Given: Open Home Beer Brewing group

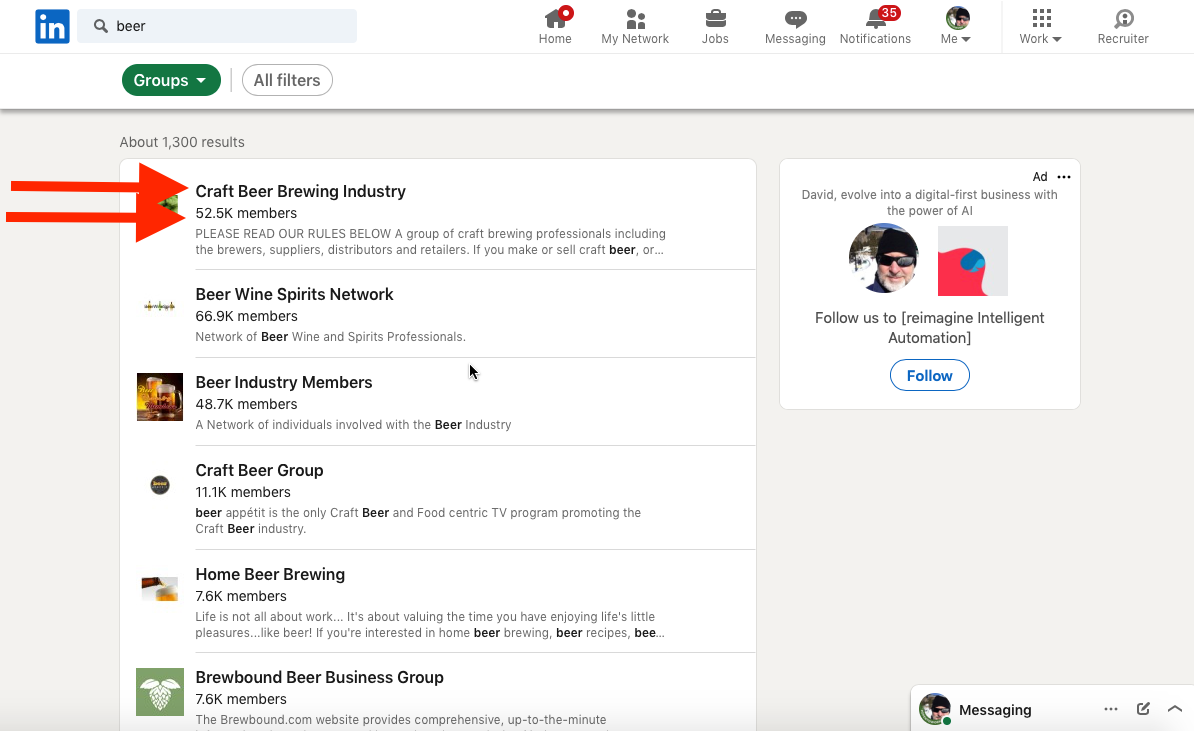Looking at the screenshot, I should click(x=270, y=574).
